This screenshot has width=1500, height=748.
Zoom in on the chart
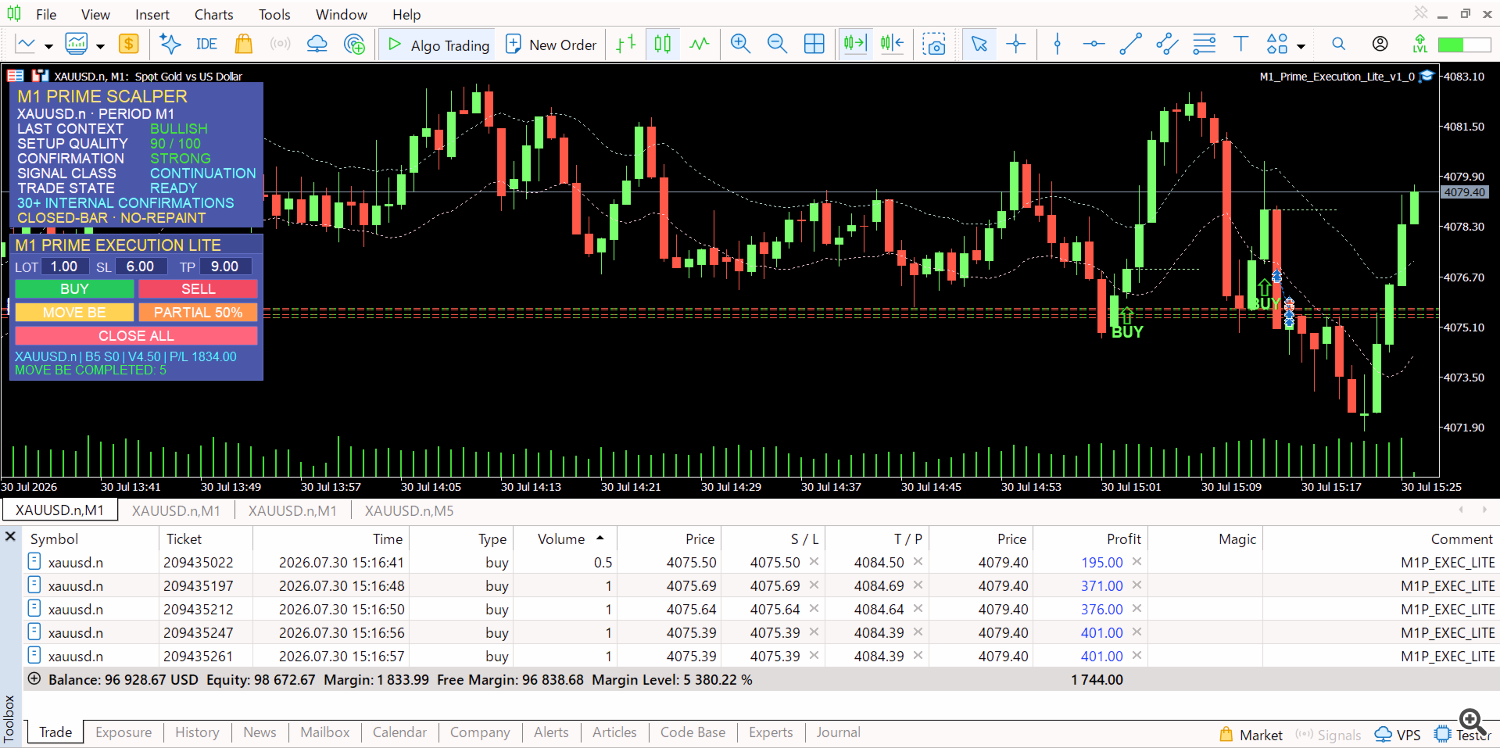[740, 44]
